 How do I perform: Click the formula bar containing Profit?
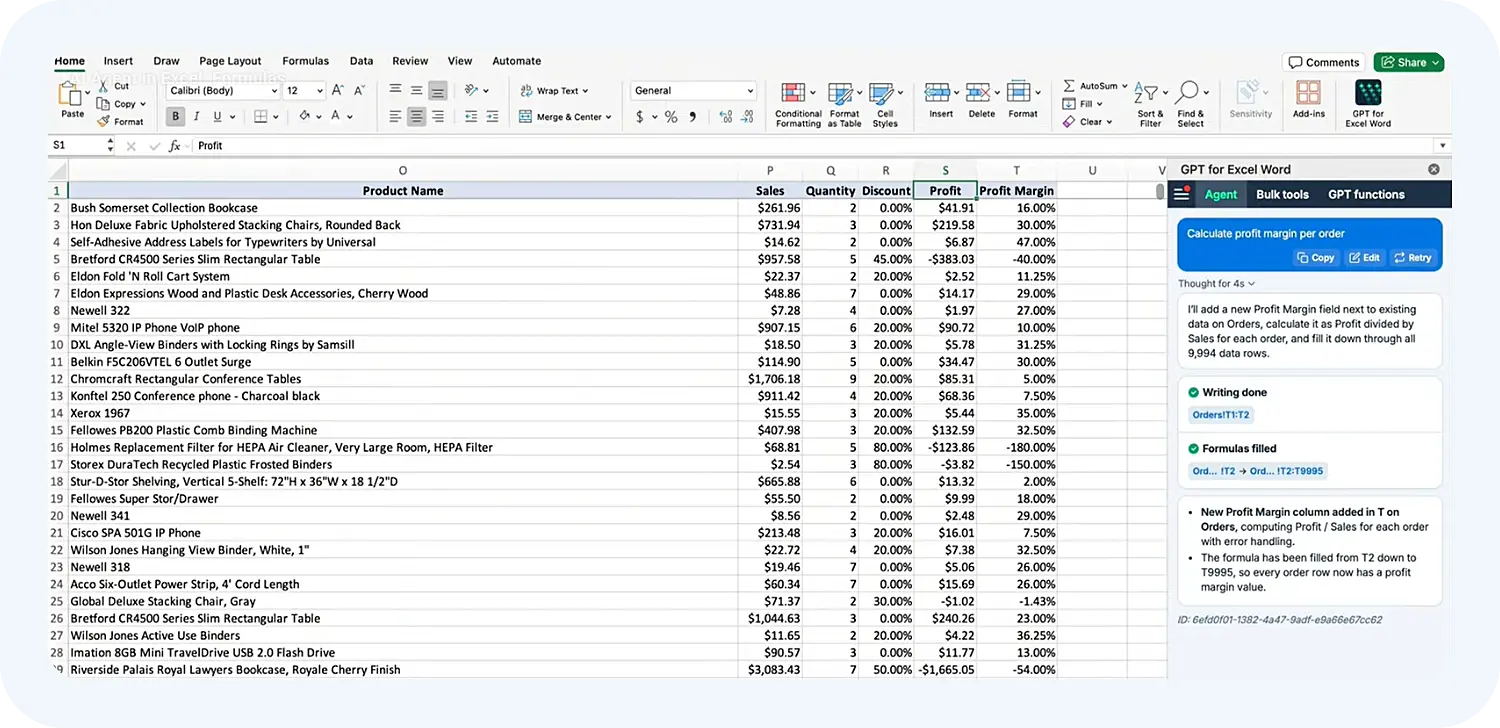tap(816, 146)
